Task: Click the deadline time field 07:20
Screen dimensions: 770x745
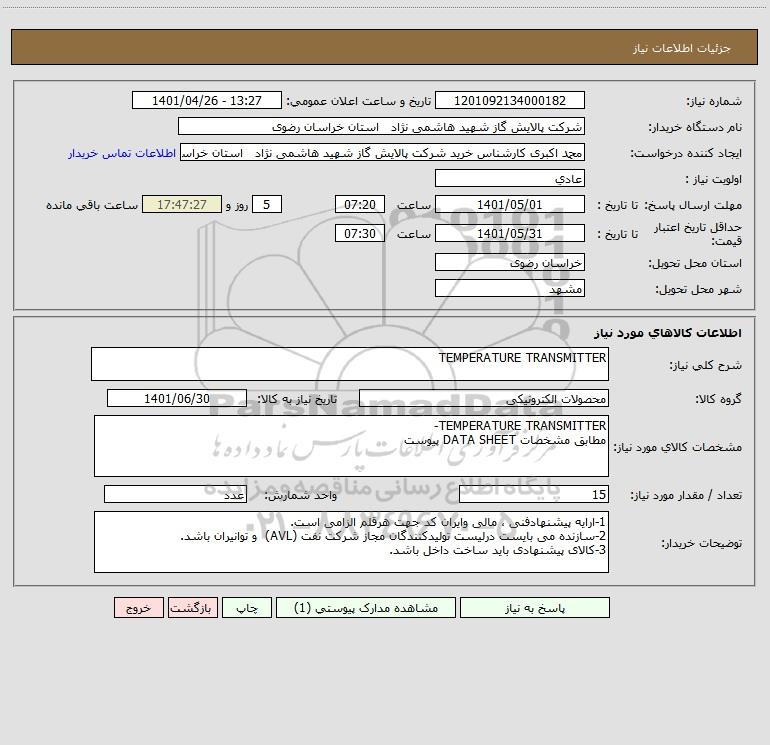Action: pos(359,204)
